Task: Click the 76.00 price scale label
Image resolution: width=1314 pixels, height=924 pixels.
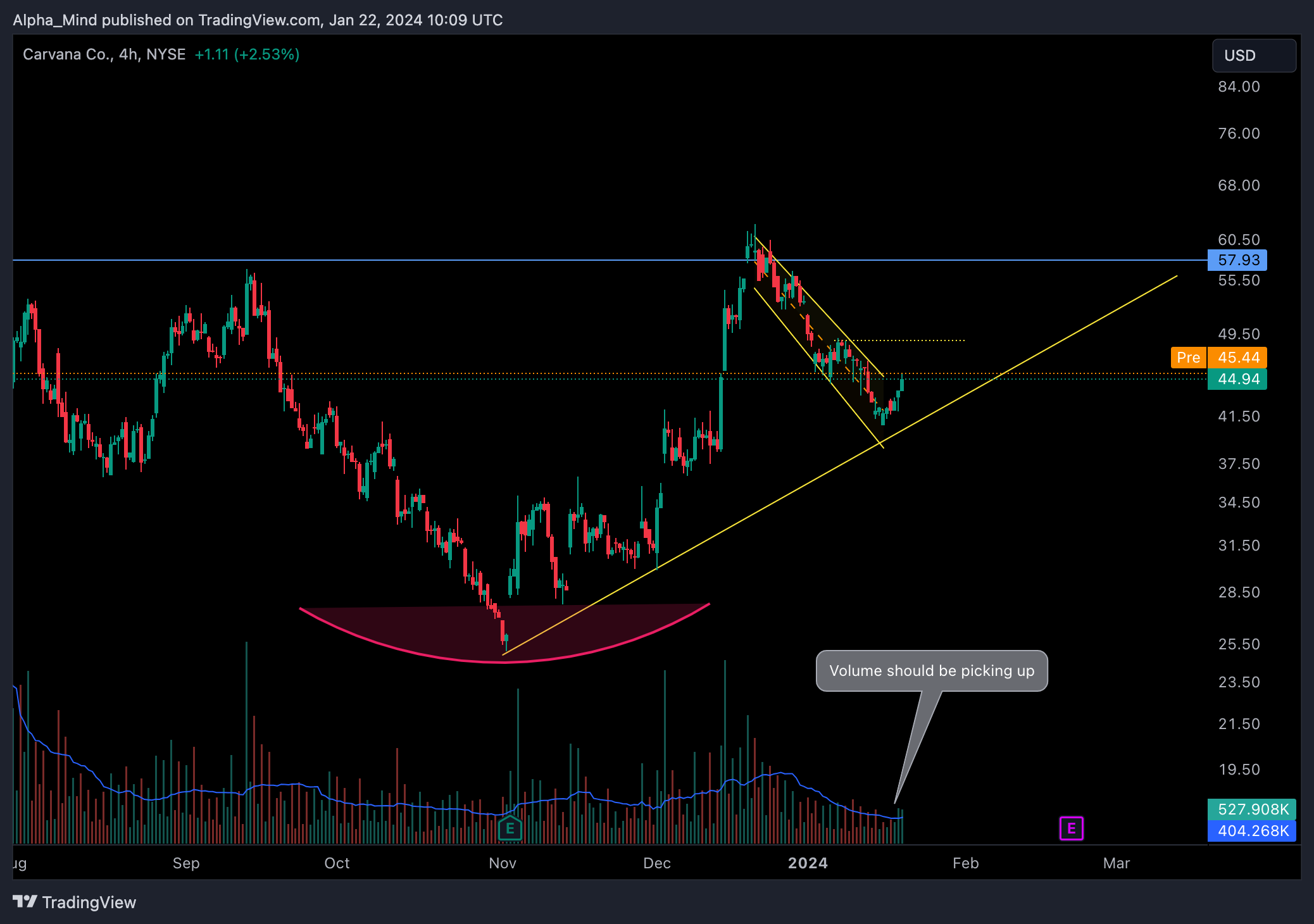Action: pyautogui.click(x=1239, y=134)
